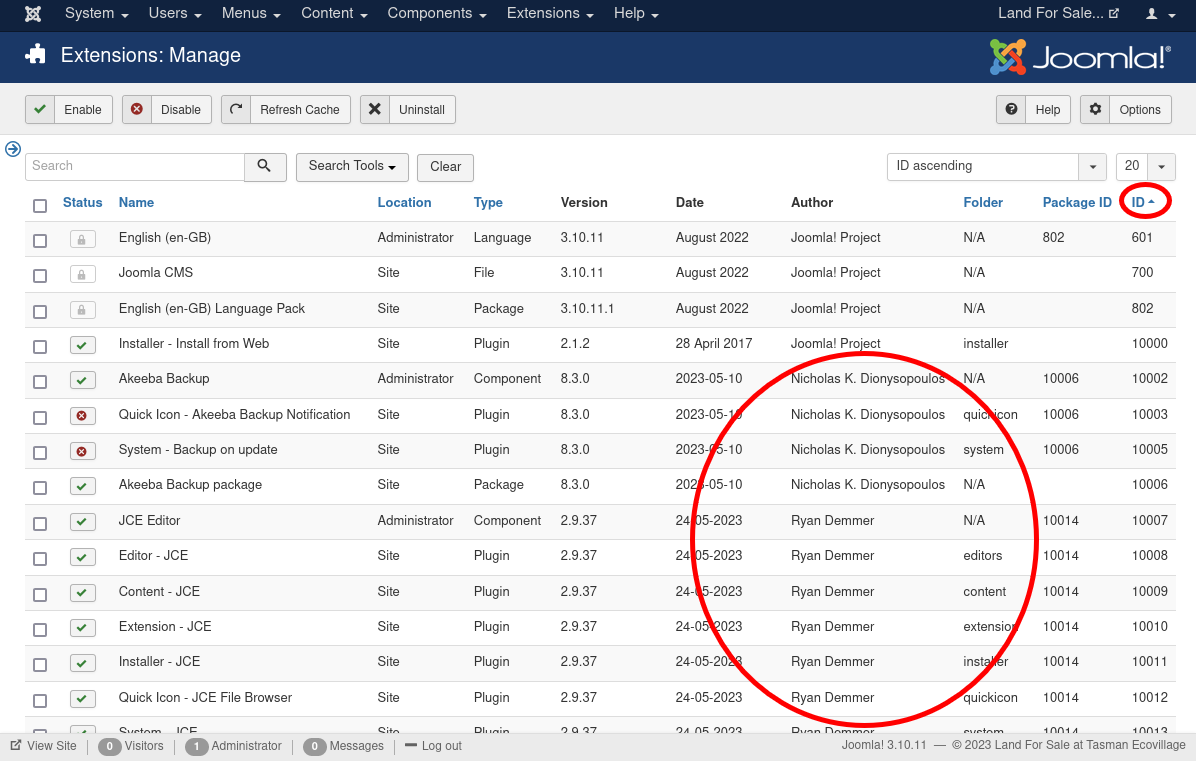Viewport: 1196px width, 761px height.
Task: Click the Uninstall X icon
Action: tap(375, 109)
